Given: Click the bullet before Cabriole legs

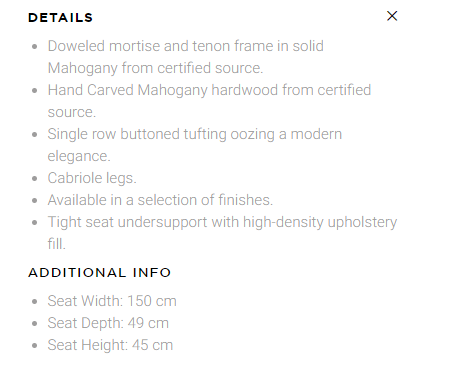Looking at the screenshot, I should [35, 179].
